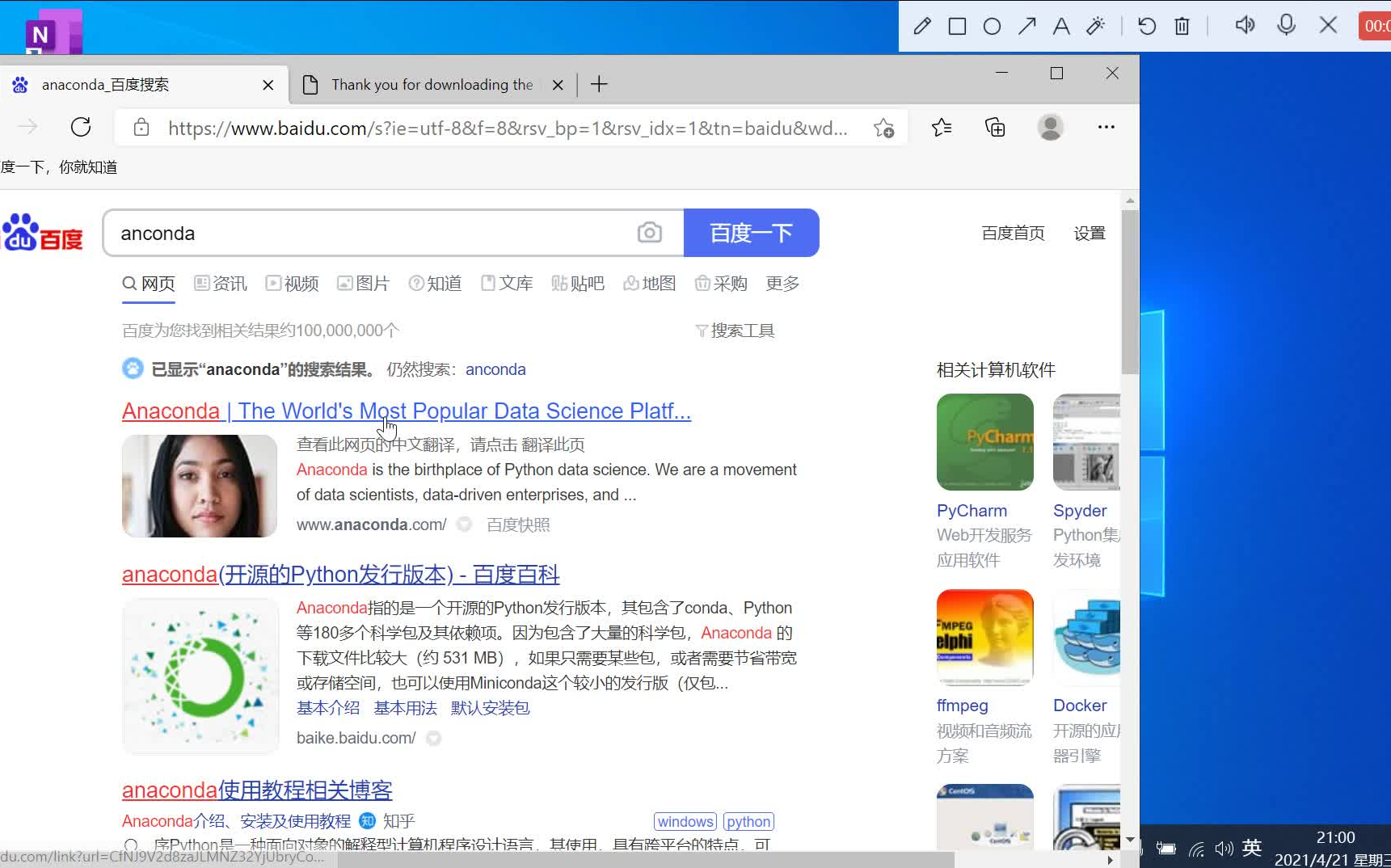Add this page to favorites
Screen dimensions: 1391x868
(884, 128)
